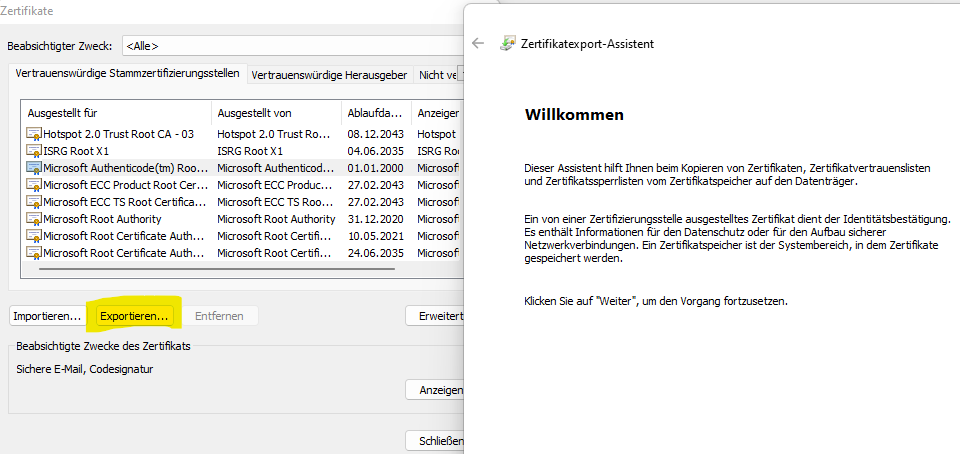Open the partially hidden 'Nicht ve...' tab
960x454 pixels.
coord(438,75)
